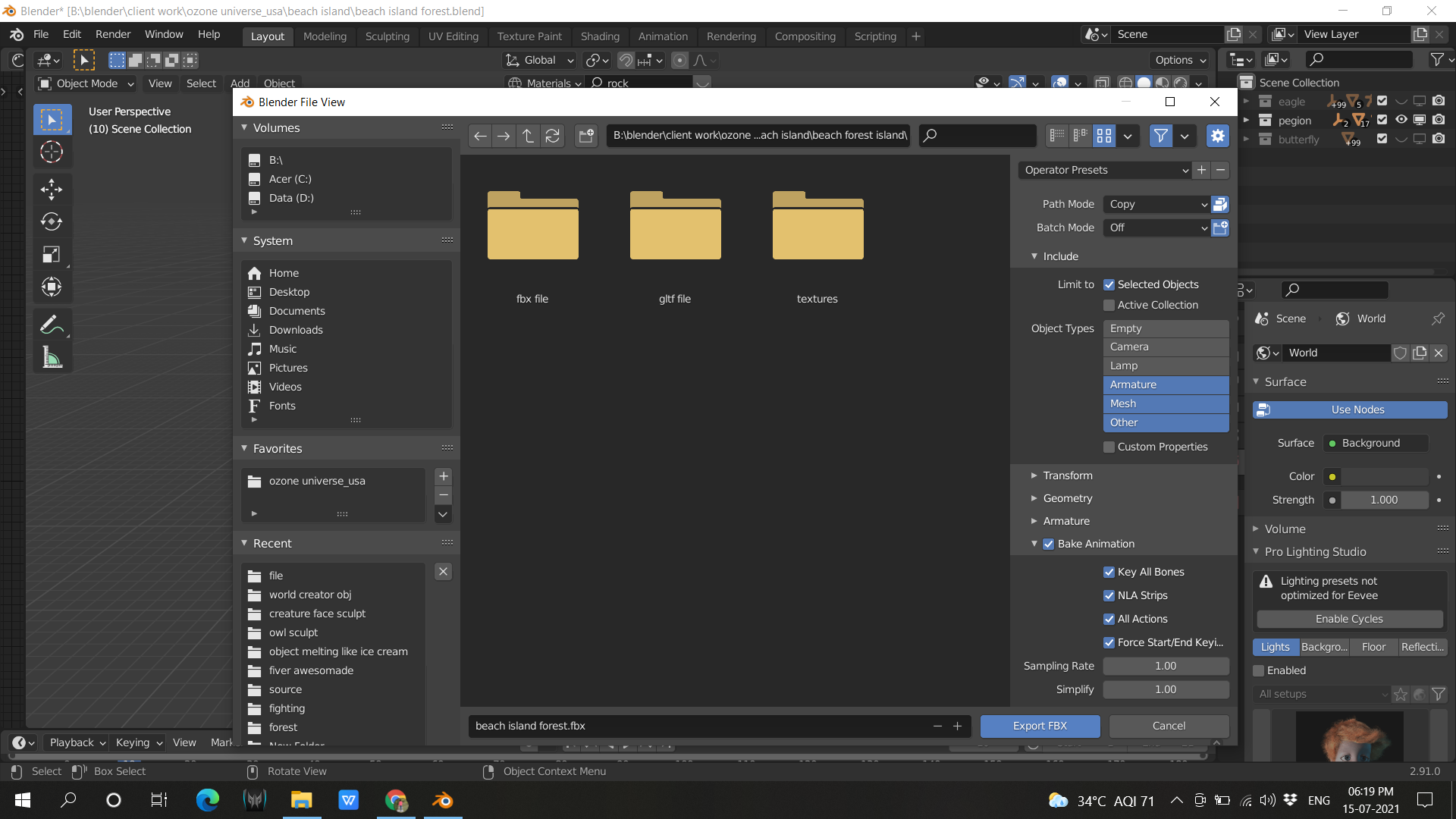Switch to the Shading workspace tab
Viewport: 1456px width, 819px height.
coord(600,36)
